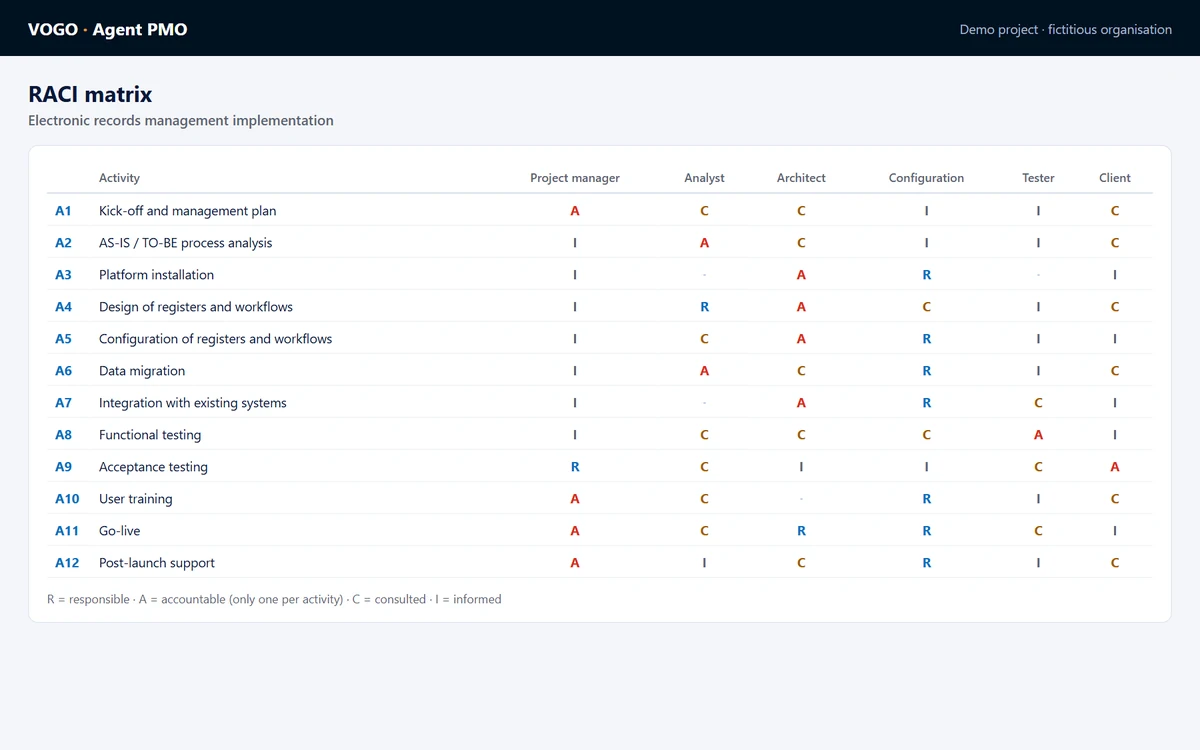Select activity ID A1
This screenshot has width=1200, height=750.
(x=63, y=211)
